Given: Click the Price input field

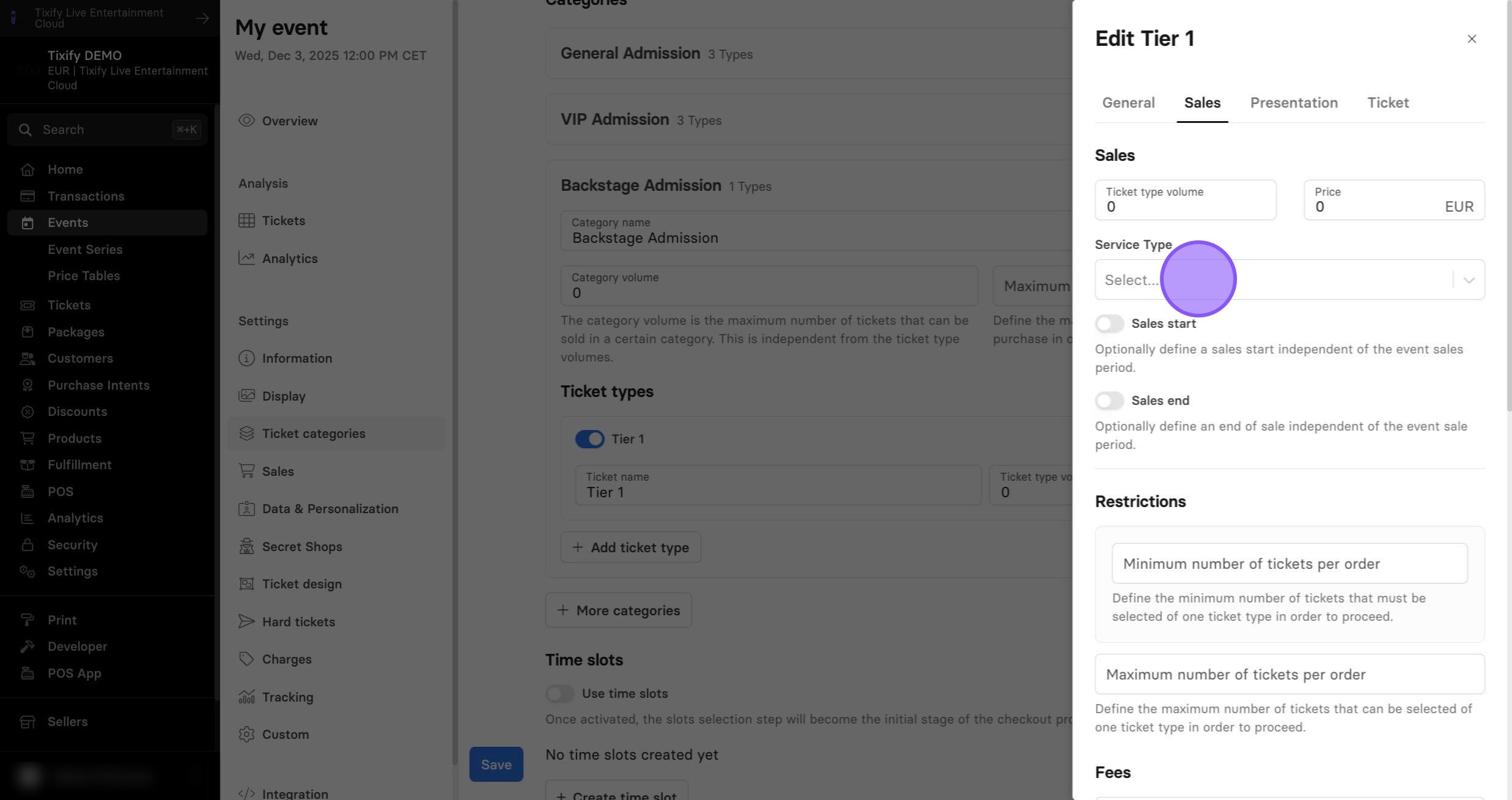Looking at the screenshot, I should [1394, 200].
